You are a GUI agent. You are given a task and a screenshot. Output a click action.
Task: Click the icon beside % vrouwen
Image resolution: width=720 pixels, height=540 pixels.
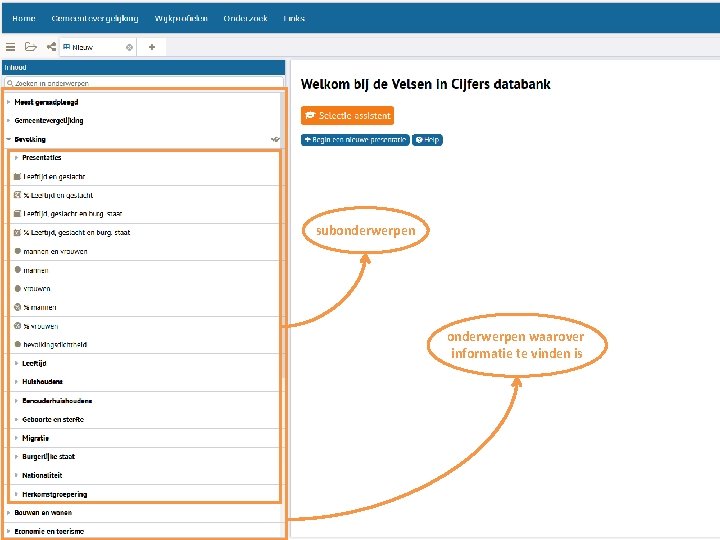tap(17, 326)
